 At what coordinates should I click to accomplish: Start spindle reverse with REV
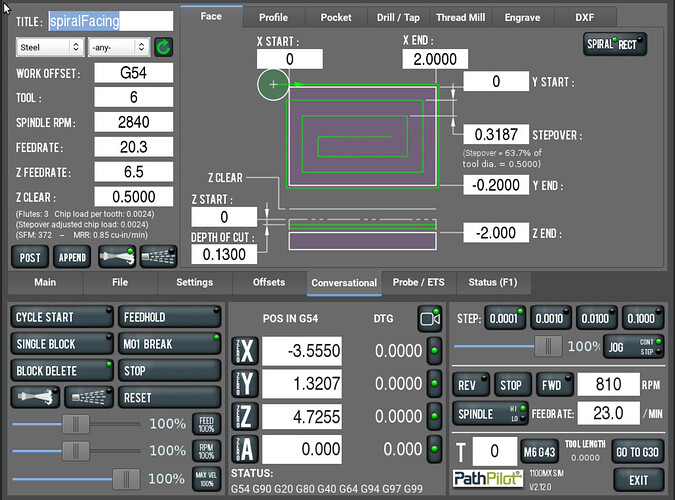(x=471, y=385)
